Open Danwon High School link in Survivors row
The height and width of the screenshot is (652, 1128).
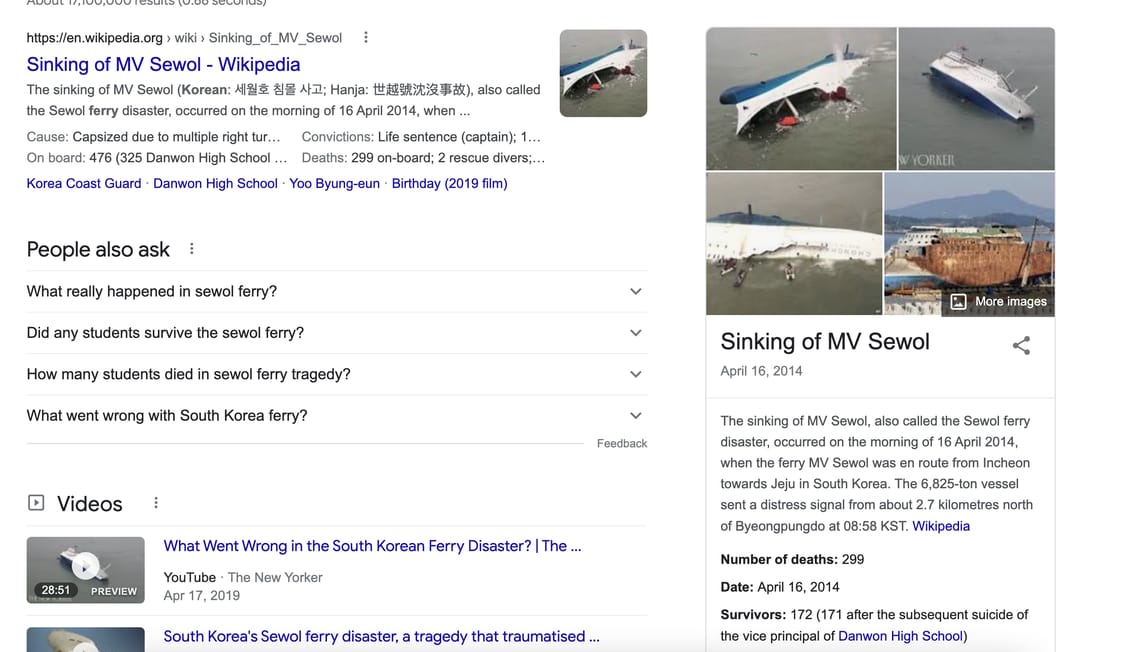(x=900, y=636)
